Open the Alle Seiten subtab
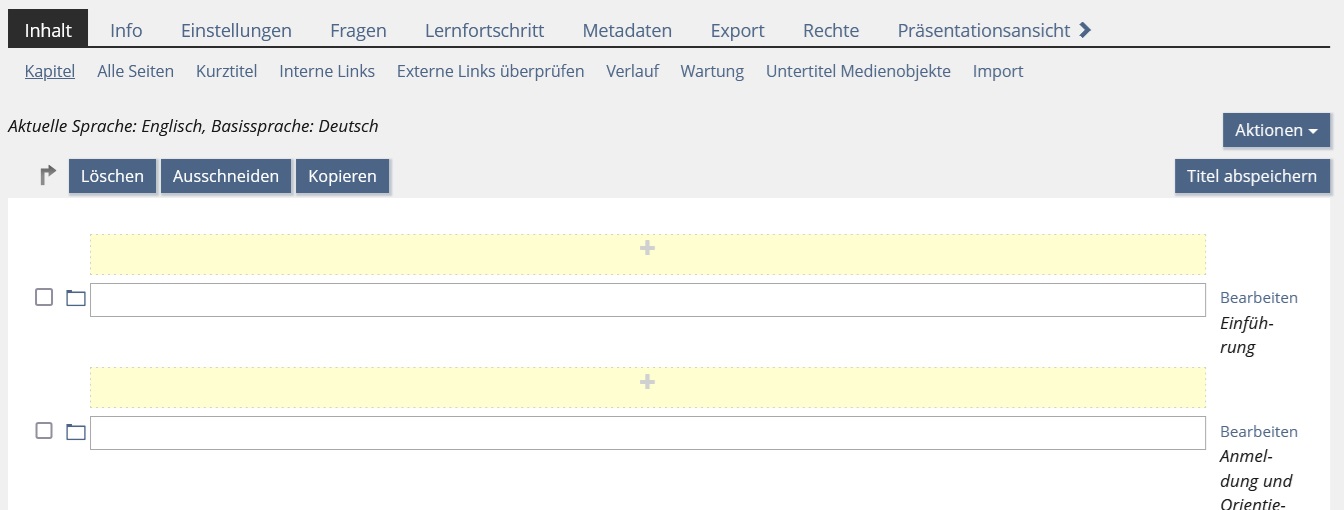 coord(135,71)
